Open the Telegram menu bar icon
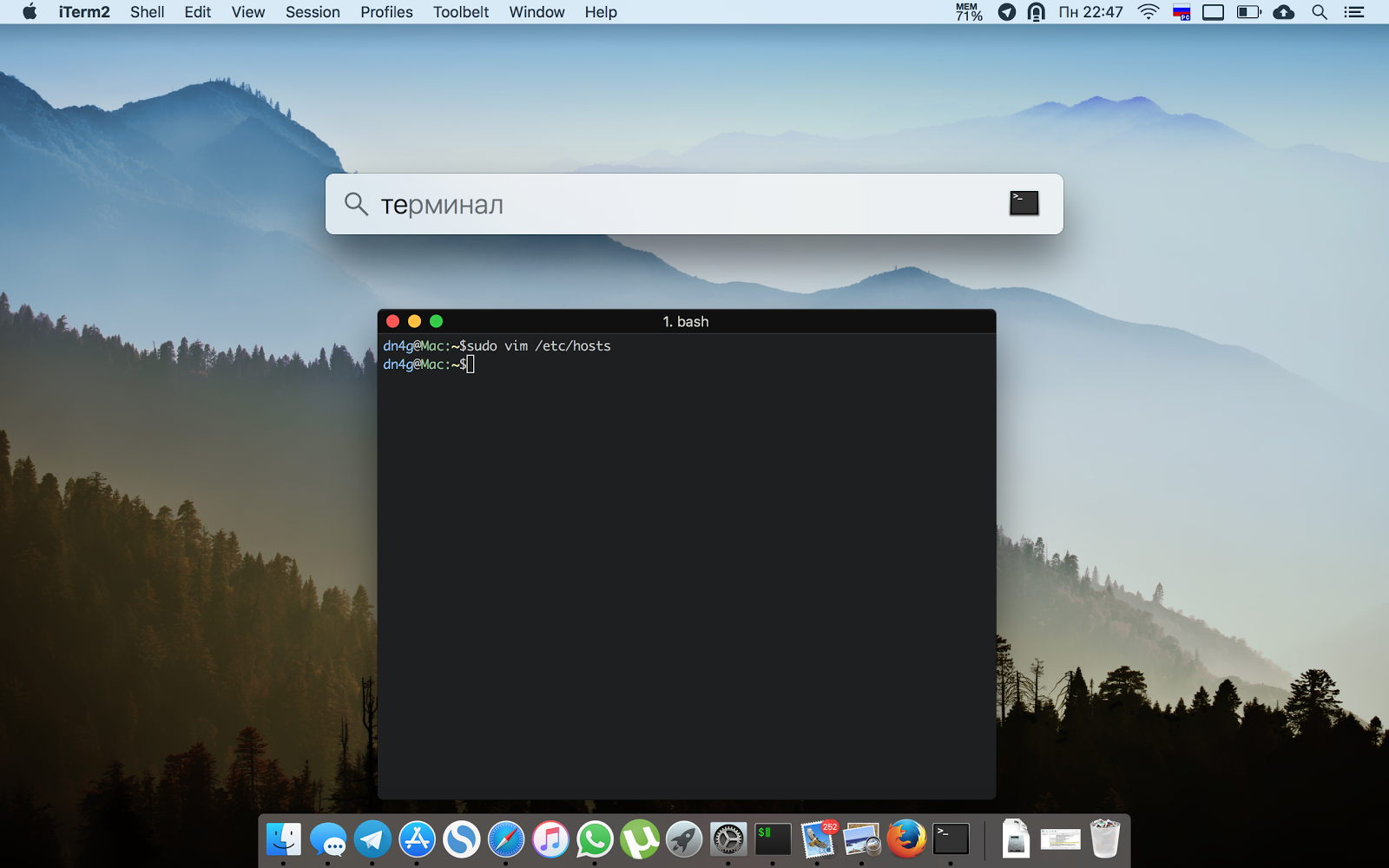Screen dimensions: 1389x868 1007,12
